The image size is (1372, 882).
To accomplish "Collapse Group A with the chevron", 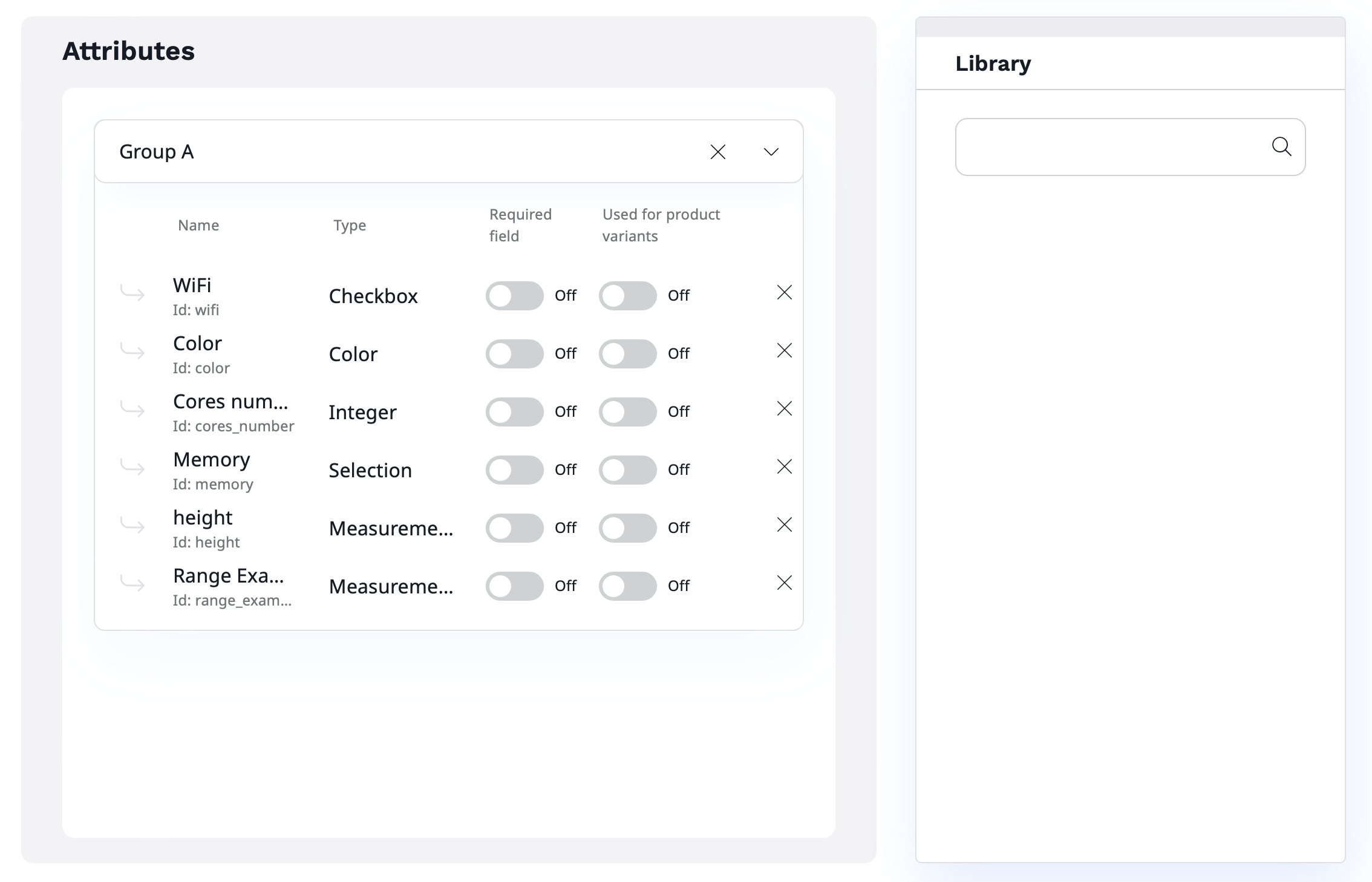I will (x=771, y=152).
